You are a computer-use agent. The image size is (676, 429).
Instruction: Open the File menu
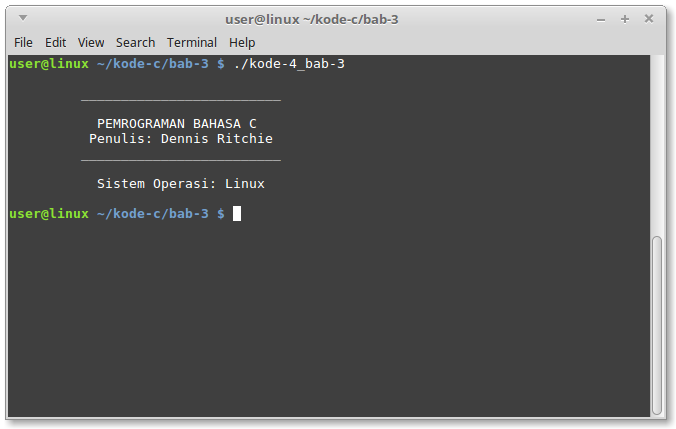(x=23, y=43)
